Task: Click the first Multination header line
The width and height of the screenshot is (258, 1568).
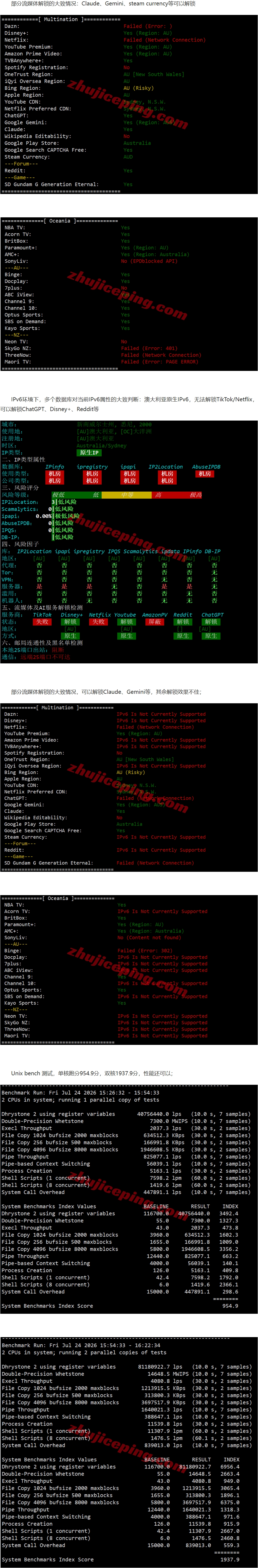Action: [x=61, y=20]
